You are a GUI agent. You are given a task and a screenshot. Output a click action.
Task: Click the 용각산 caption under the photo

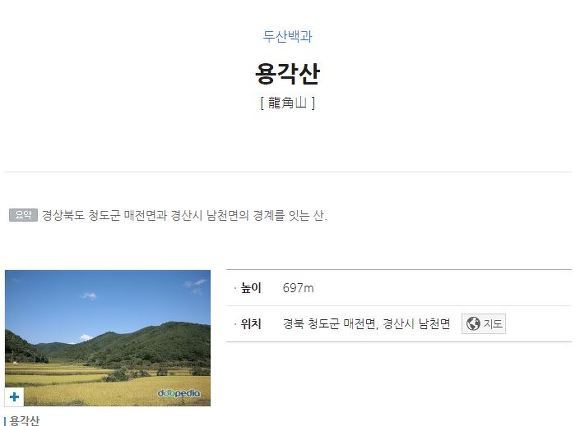(24, 420)
